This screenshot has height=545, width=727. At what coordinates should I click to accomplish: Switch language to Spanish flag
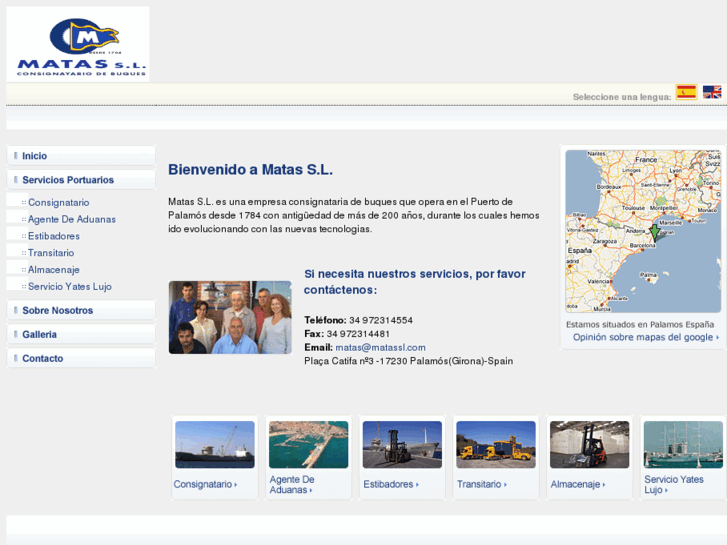pos(686,92)
